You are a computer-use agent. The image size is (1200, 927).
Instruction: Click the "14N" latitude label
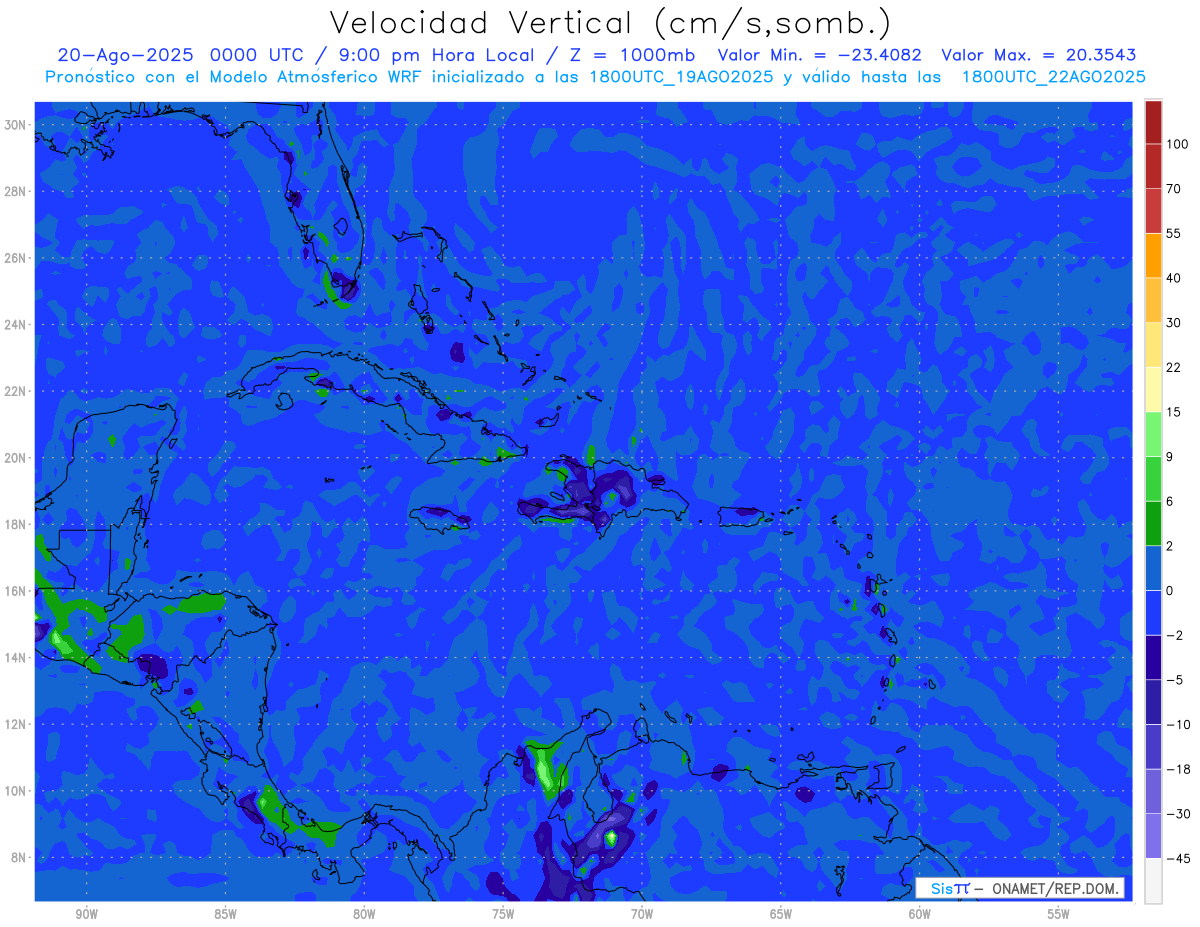coord(16,657)
